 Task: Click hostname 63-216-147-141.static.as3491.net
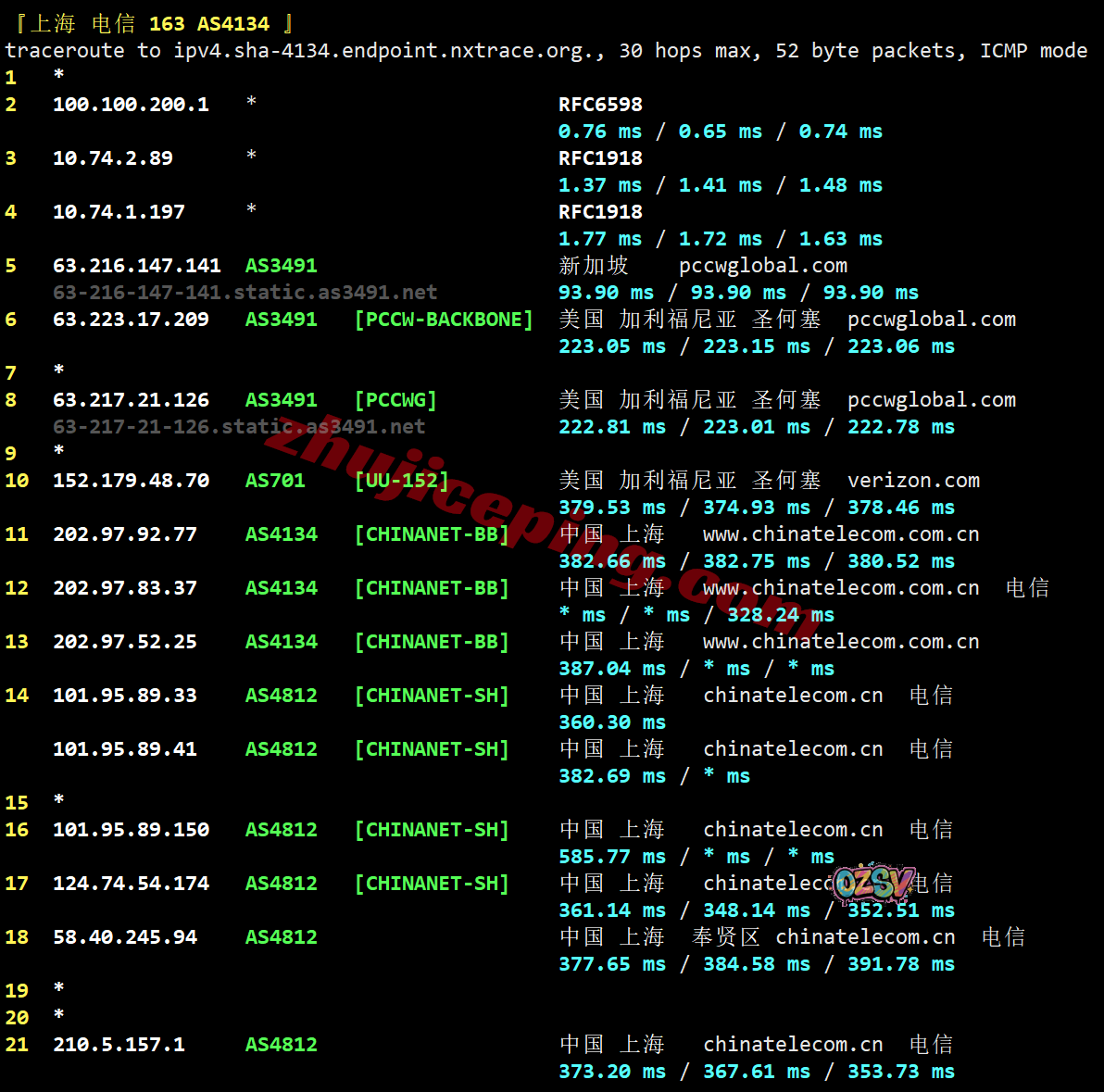click(x=245, y=293)
